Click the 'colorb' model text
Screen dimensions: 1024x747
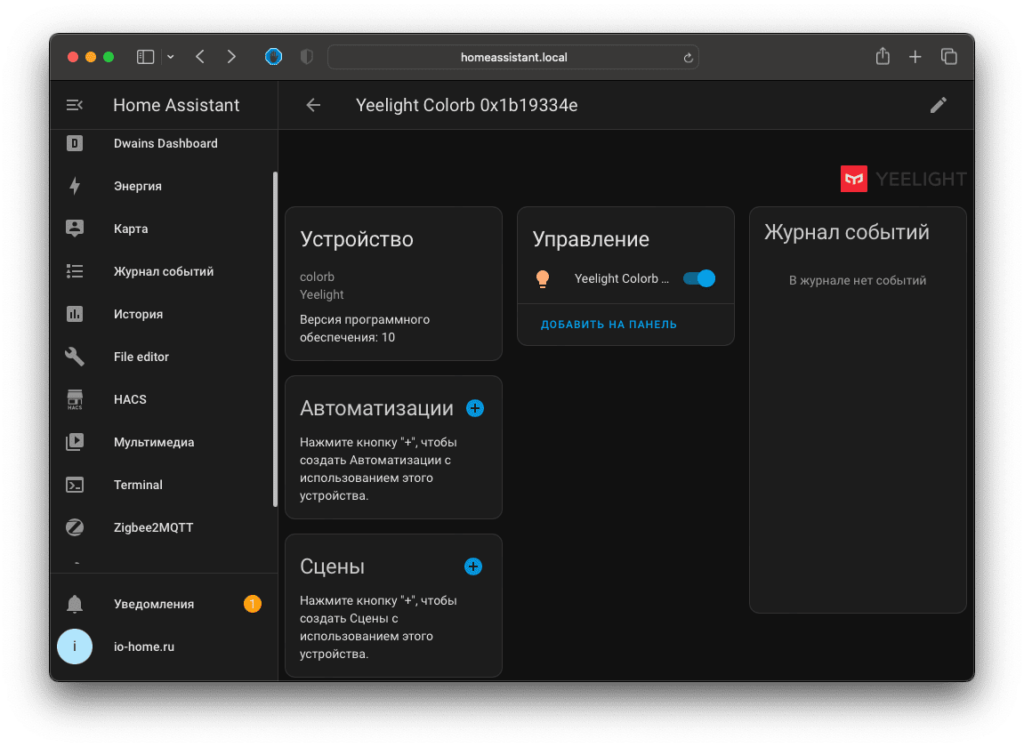317,277
